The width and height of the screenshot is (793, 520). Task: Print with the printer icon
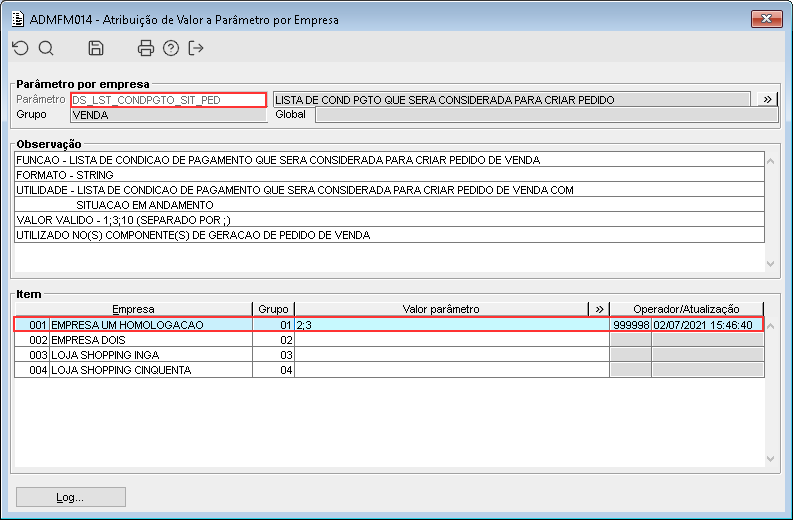click(x=146, y=48)
